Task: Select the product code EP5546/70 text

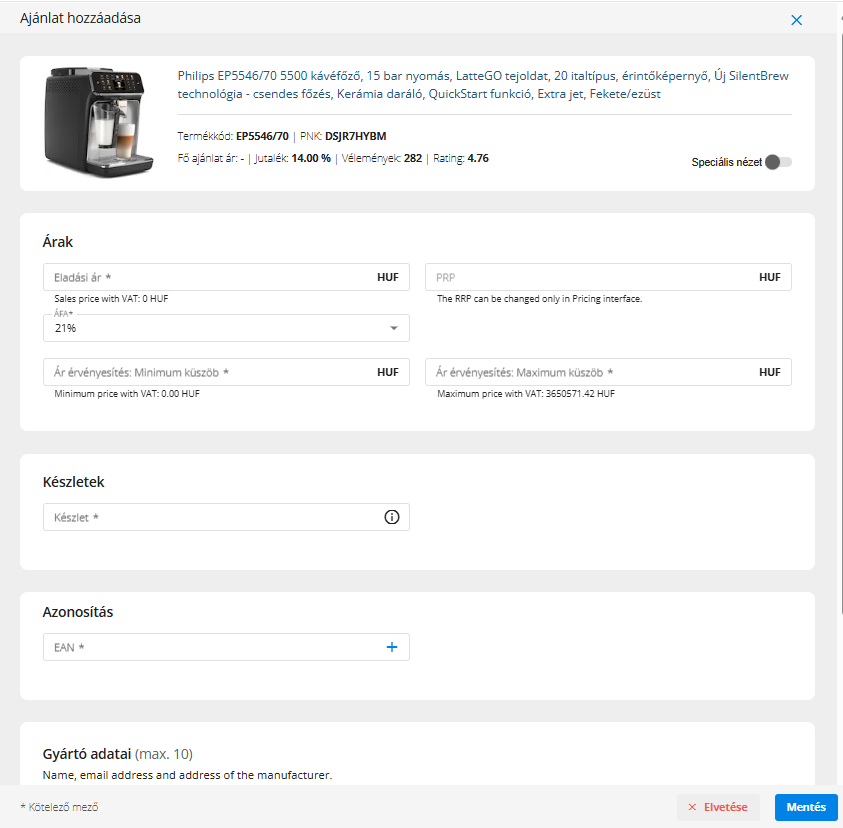Action: (262, 137)
